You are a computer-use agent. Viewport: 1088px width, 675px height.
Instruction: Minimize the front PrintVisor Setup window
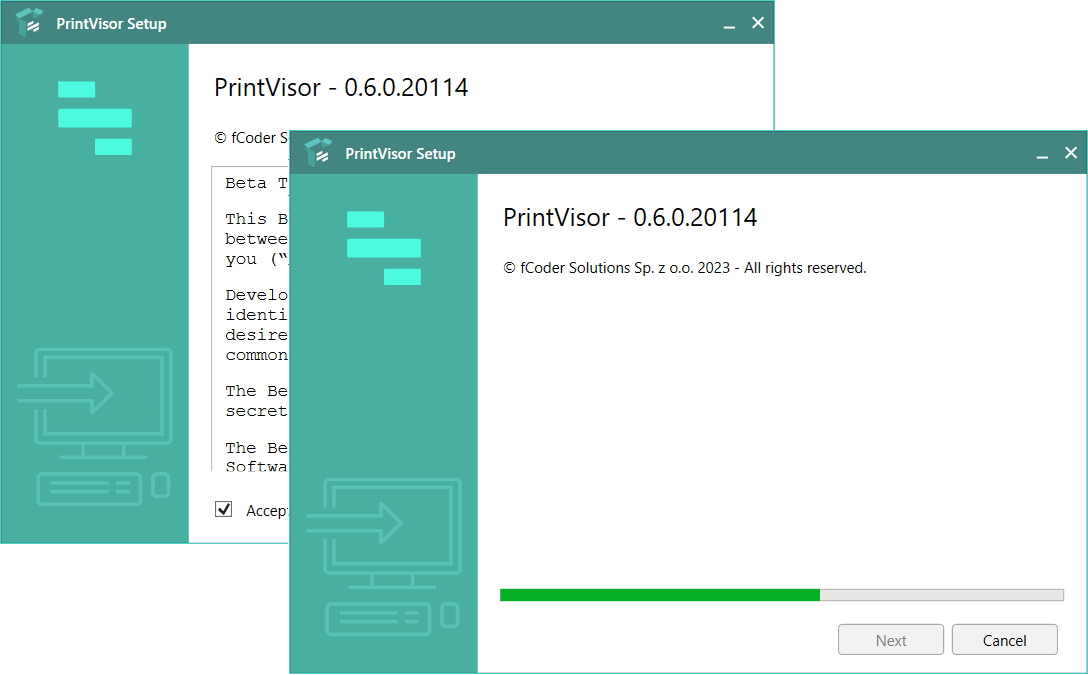[x=1042, y=154]
